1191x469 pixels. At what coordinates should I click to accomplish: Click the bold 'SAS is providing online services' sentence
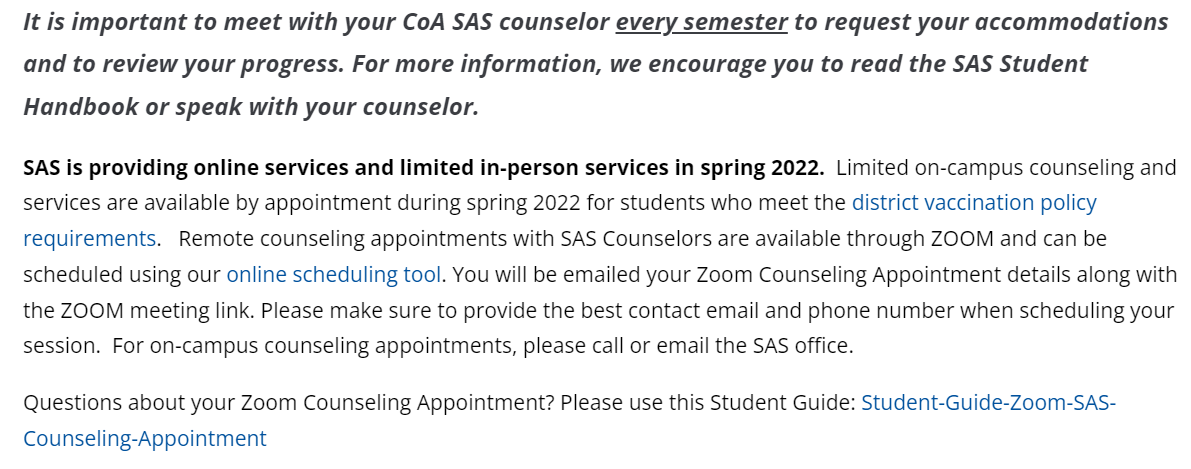(x=423, y=167)
